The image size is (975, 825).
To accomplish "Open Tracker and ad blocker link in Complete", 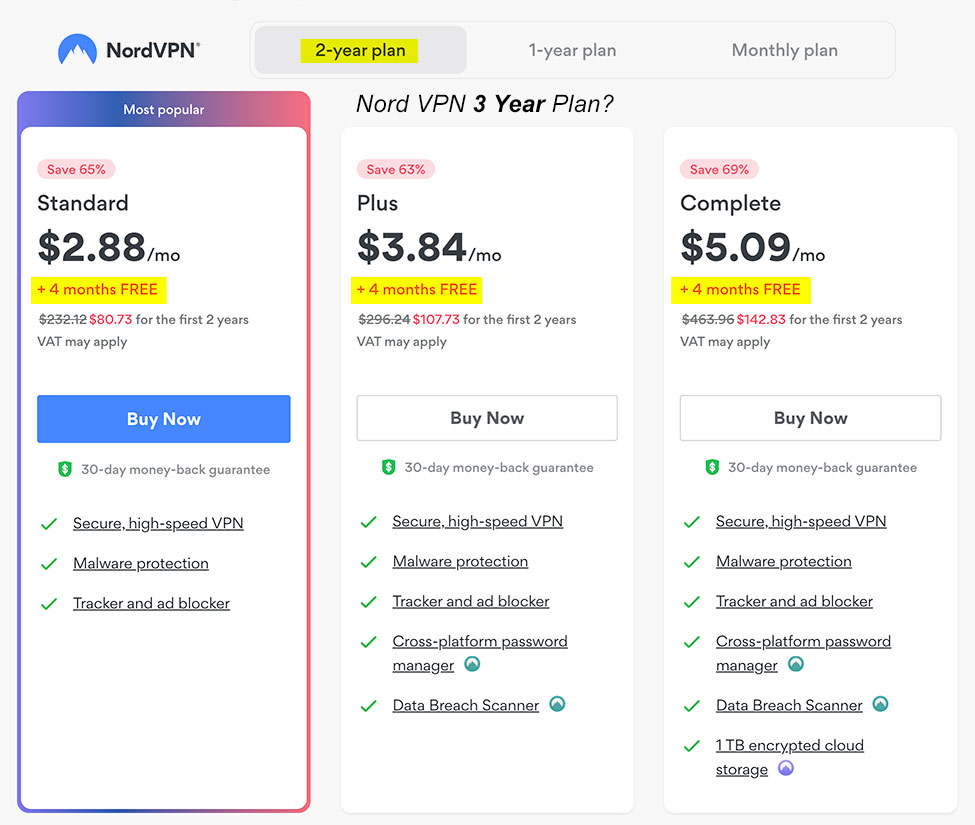I will 794,601.
